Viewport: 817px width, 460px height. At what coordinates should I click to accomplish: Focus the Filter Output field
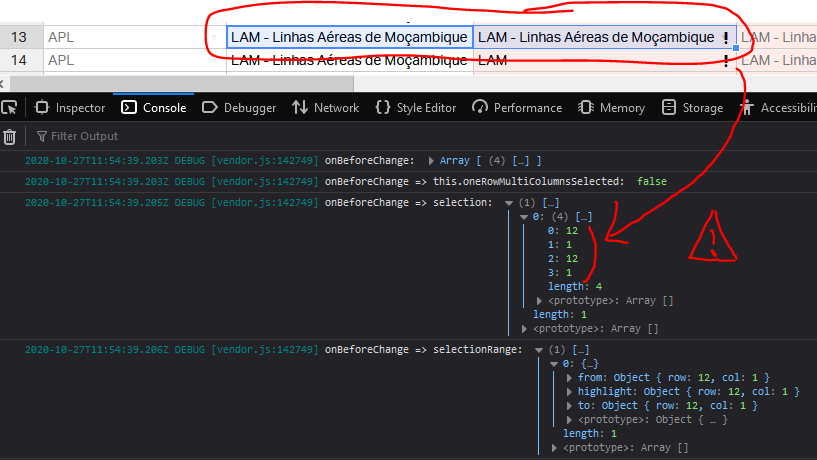pos(84,136)
